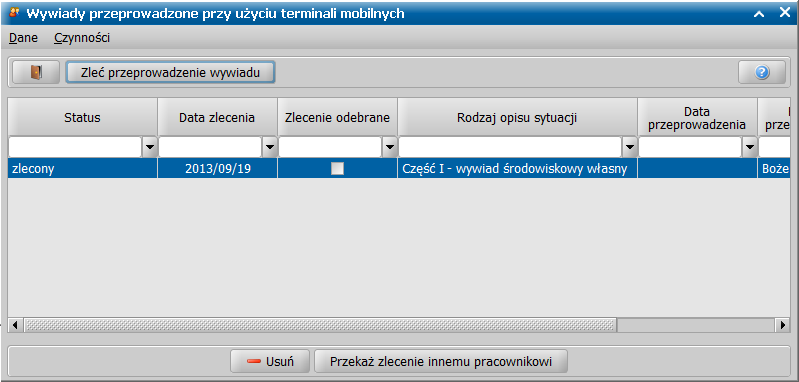
Task: Sort by the Data zlecenia column header
Action: click(217, 118)
